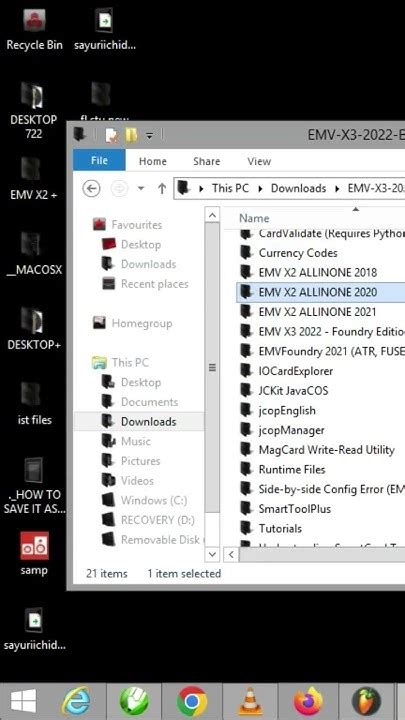Viewport: 405px width, 720px height.
Task: Open the Windows Start button
Action: [x=23, y=702]
